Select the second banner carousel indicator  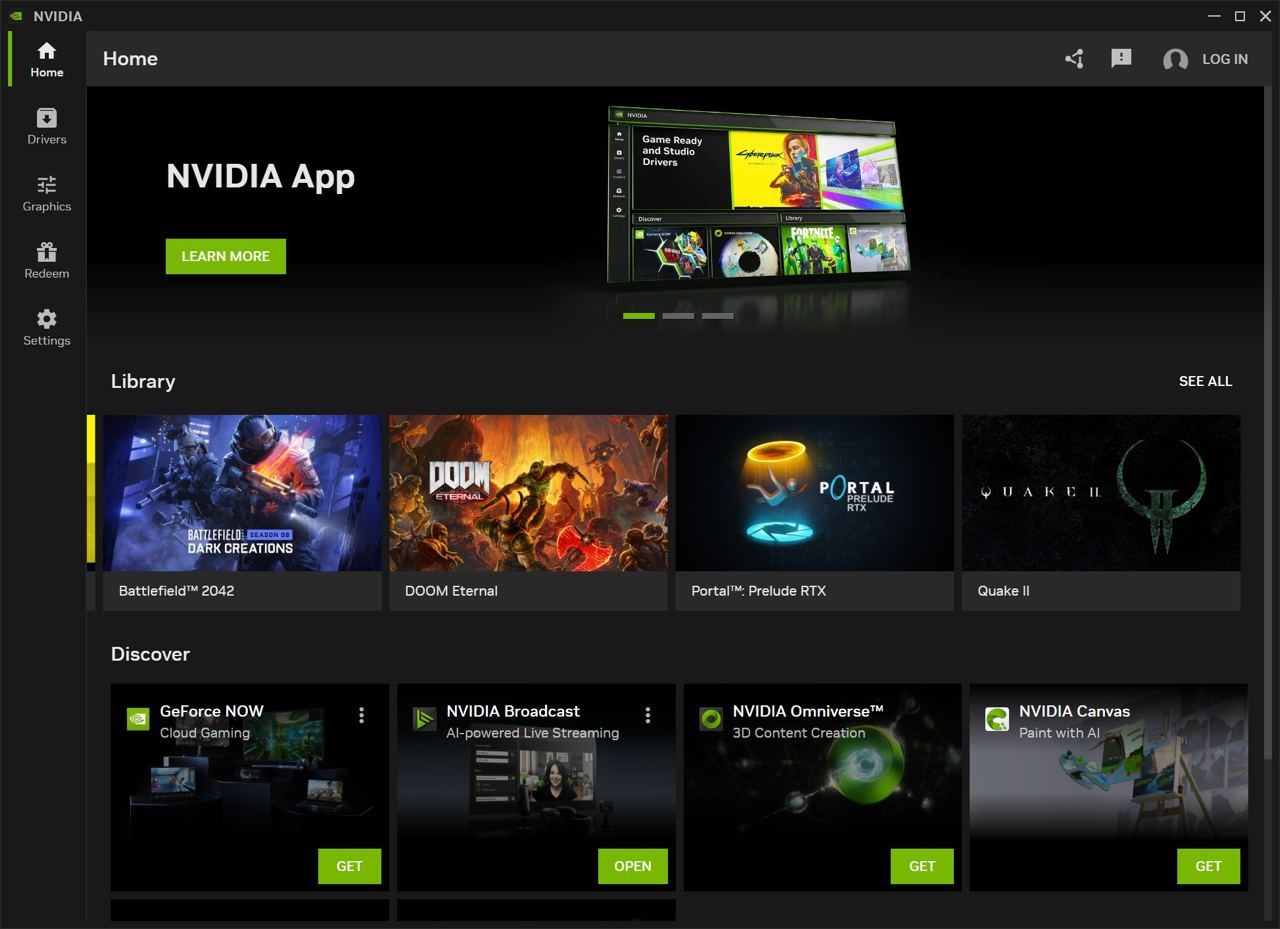click(x=678, y=316)
